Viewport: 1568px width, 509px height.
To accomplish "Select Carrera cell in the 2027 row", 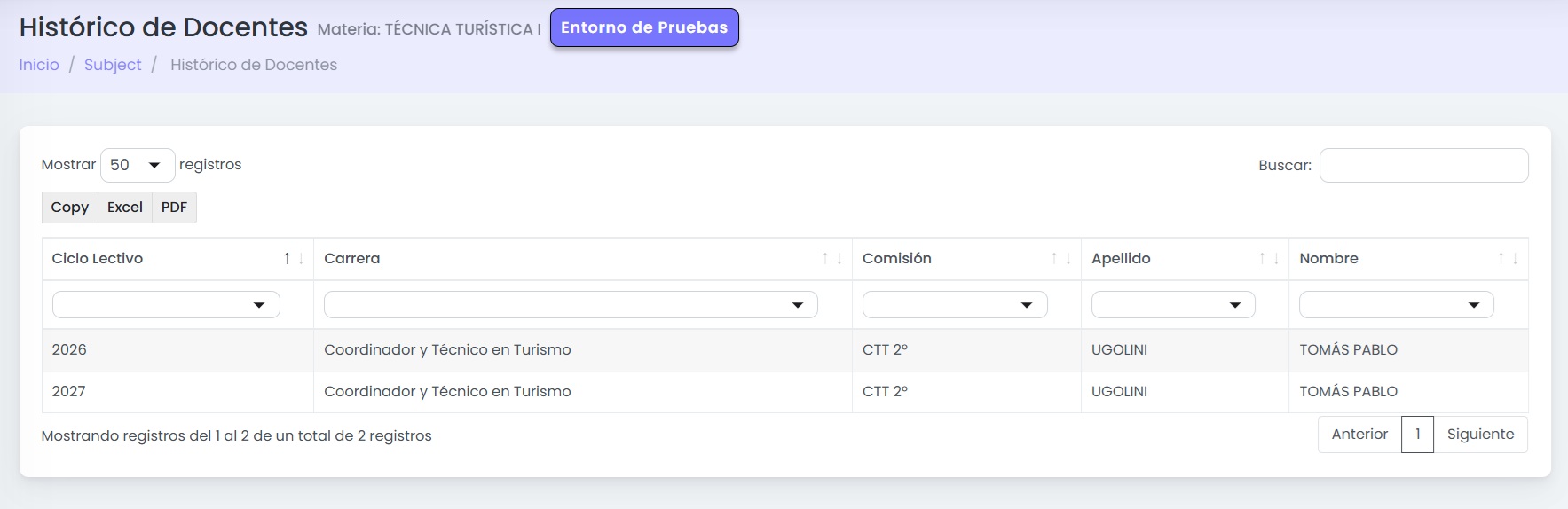I will pyautogui.click(x=583, y=392).
